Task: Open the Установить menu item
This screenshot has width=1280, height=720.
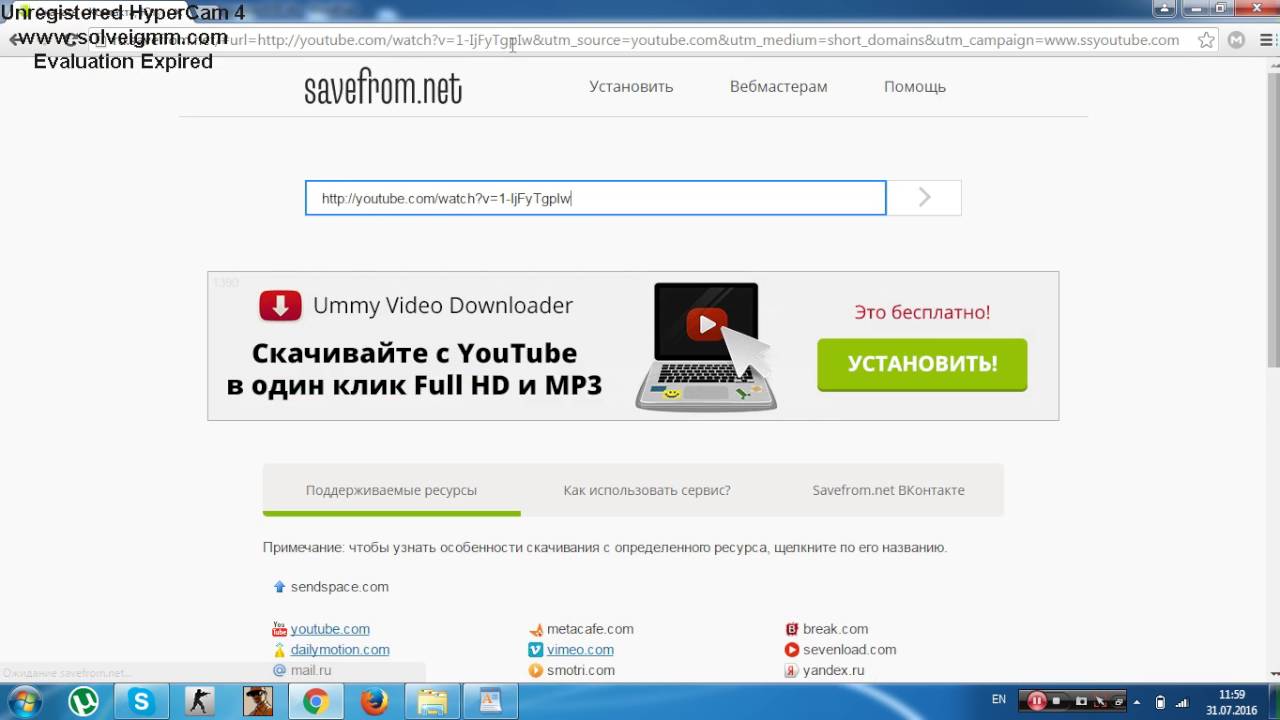Action: click(631, 86)
